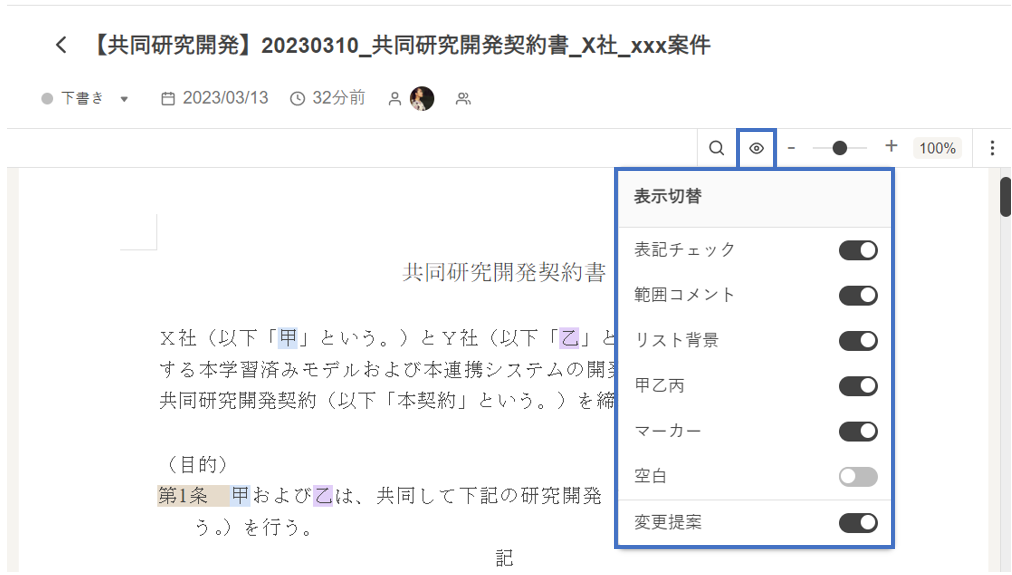Open the document search magnifier icon
This screenshot has height=575, width=1012.
[x=716, y=148]
